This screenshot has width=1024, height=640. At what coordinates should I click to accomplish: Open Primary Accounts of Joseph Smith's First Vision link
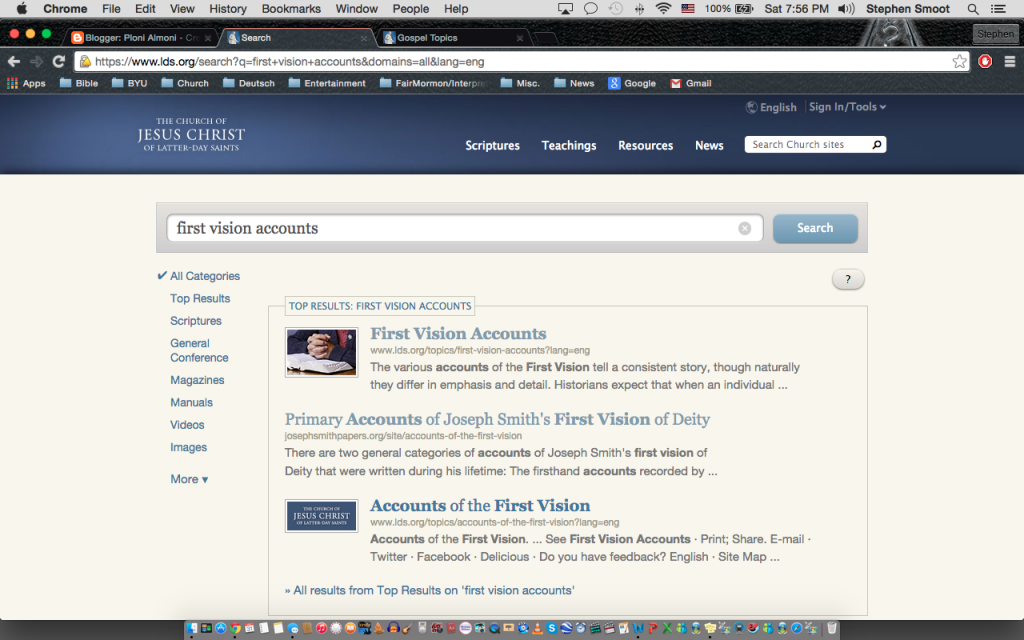[497, 419]
